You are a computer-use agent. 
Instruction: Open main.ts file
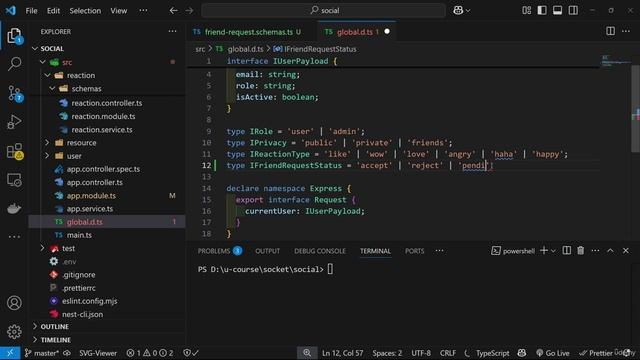click(107, 235)
